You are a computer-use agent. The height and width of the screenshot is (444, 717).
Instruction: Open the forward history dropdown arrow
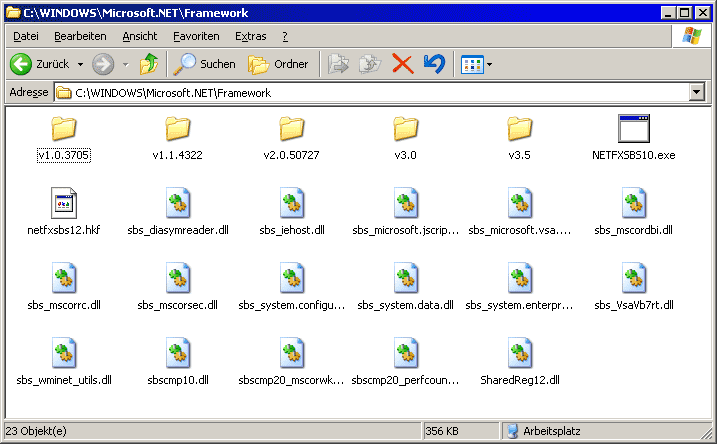[x=125, y=64]
